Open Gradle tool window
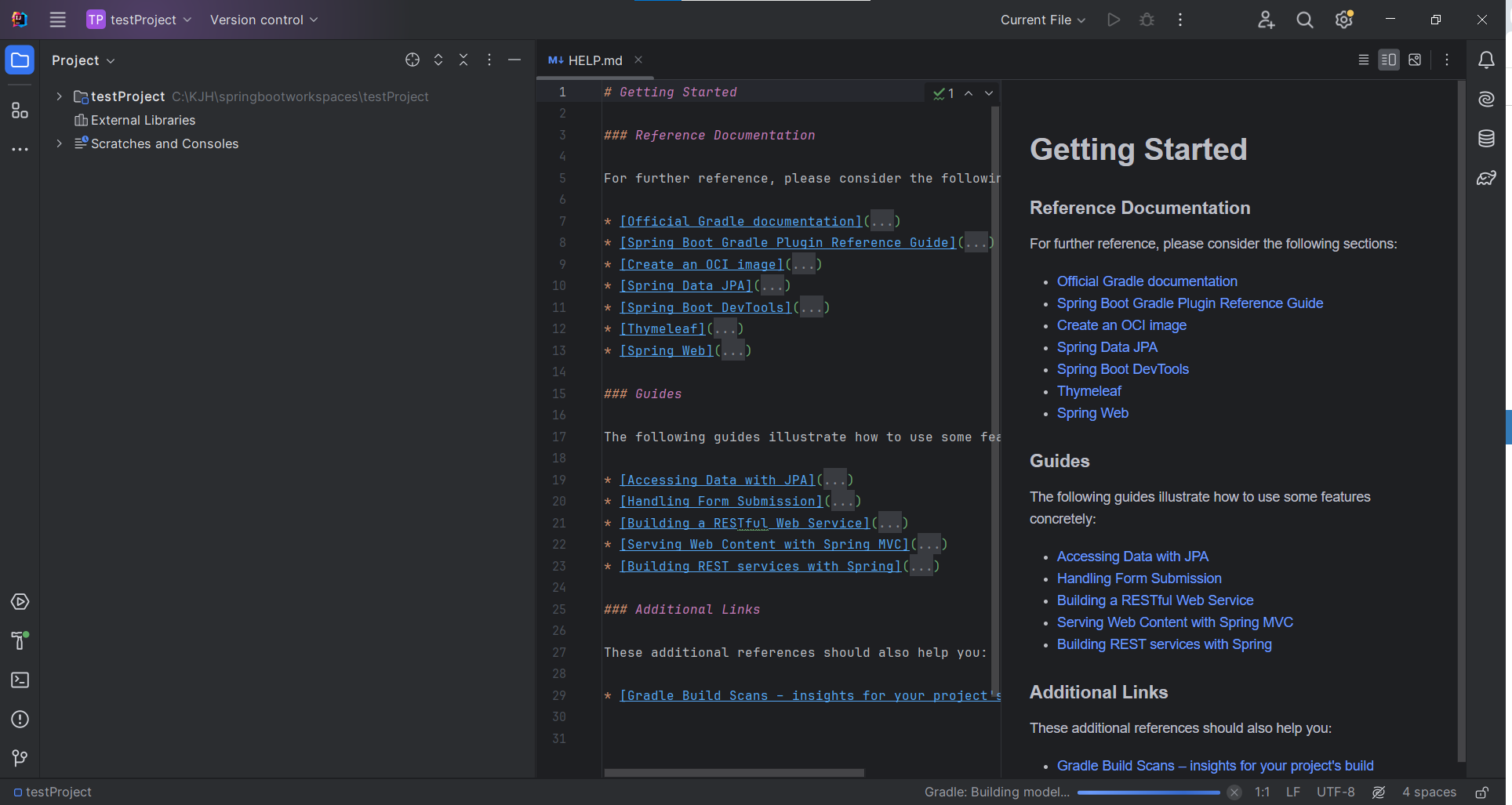This screenshot has width=1512, height=805. click(x=1486, y=178)
